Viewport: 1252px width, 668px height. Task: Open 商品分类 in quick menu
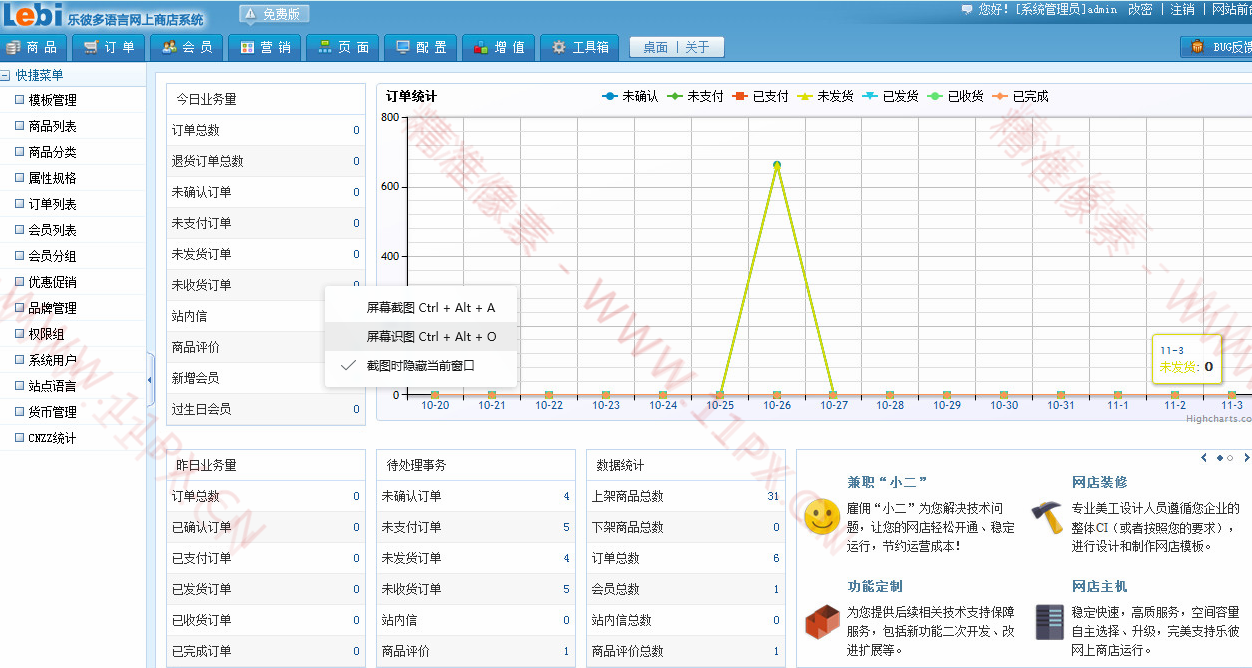tap(52, 152)
